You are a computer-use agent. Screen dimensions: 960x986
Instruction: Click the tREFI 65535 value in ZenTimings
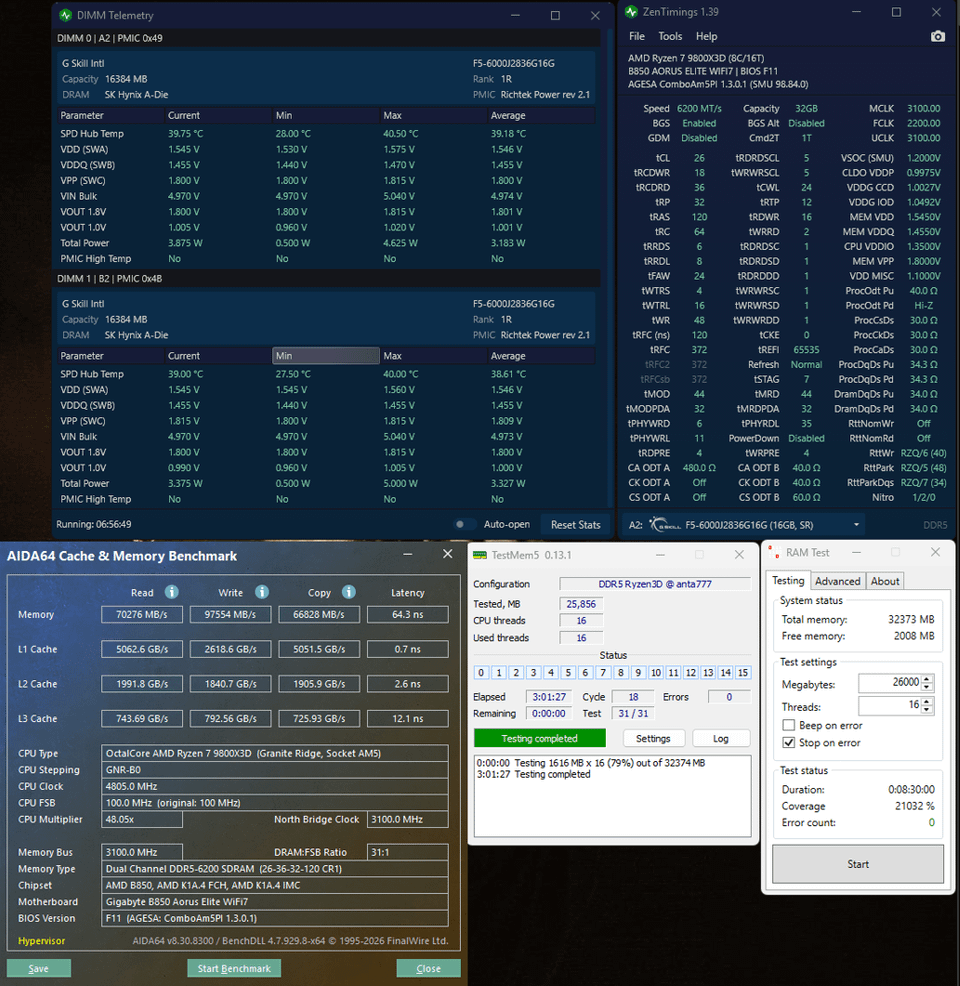806,350
